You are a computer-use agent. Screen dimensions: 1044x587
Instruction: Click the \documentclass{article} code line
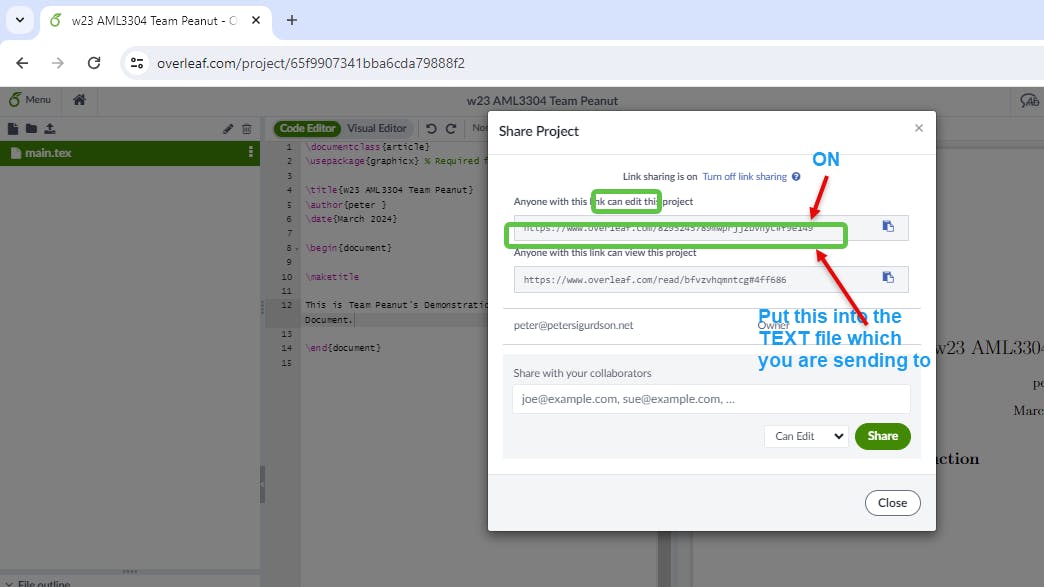pyautogui.click(x=368, y=147)
